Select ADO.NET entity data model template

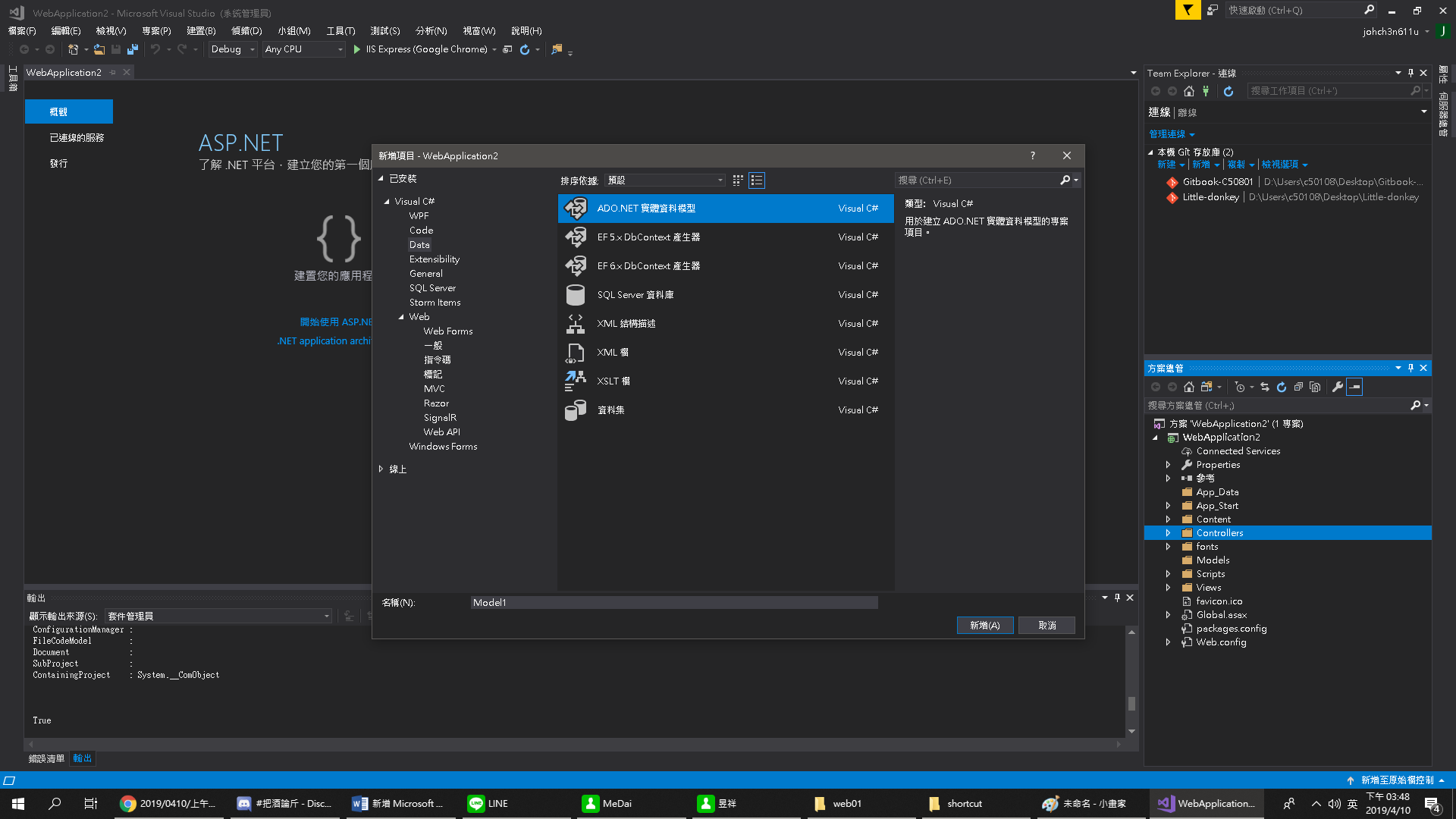pos(726,209)
